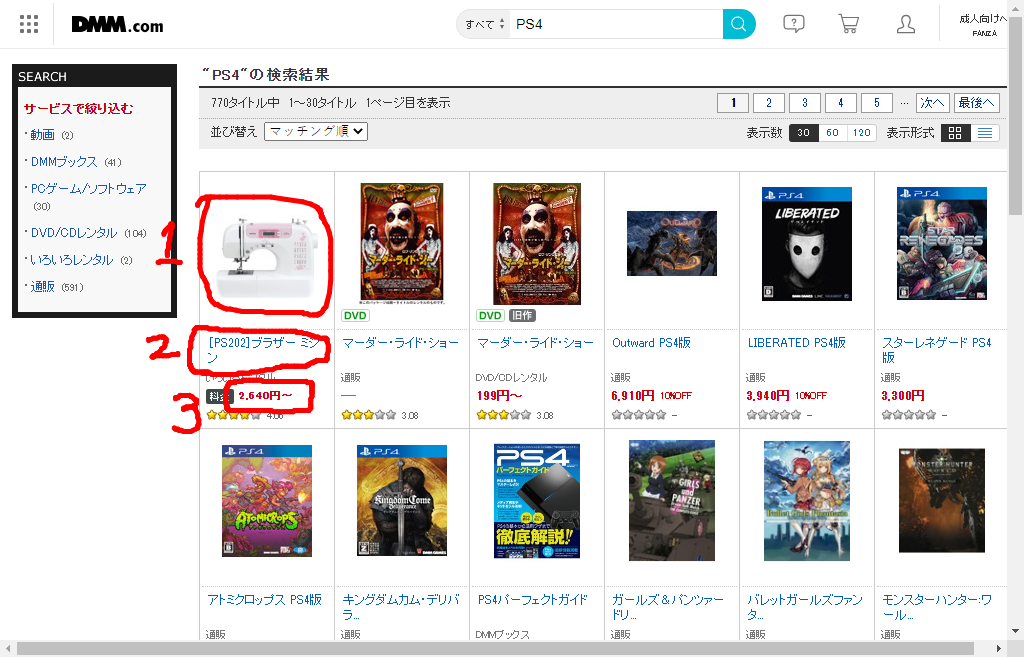Filter results by 動画 service
This screenshot has width=1024, height=657.
[42, 135]
